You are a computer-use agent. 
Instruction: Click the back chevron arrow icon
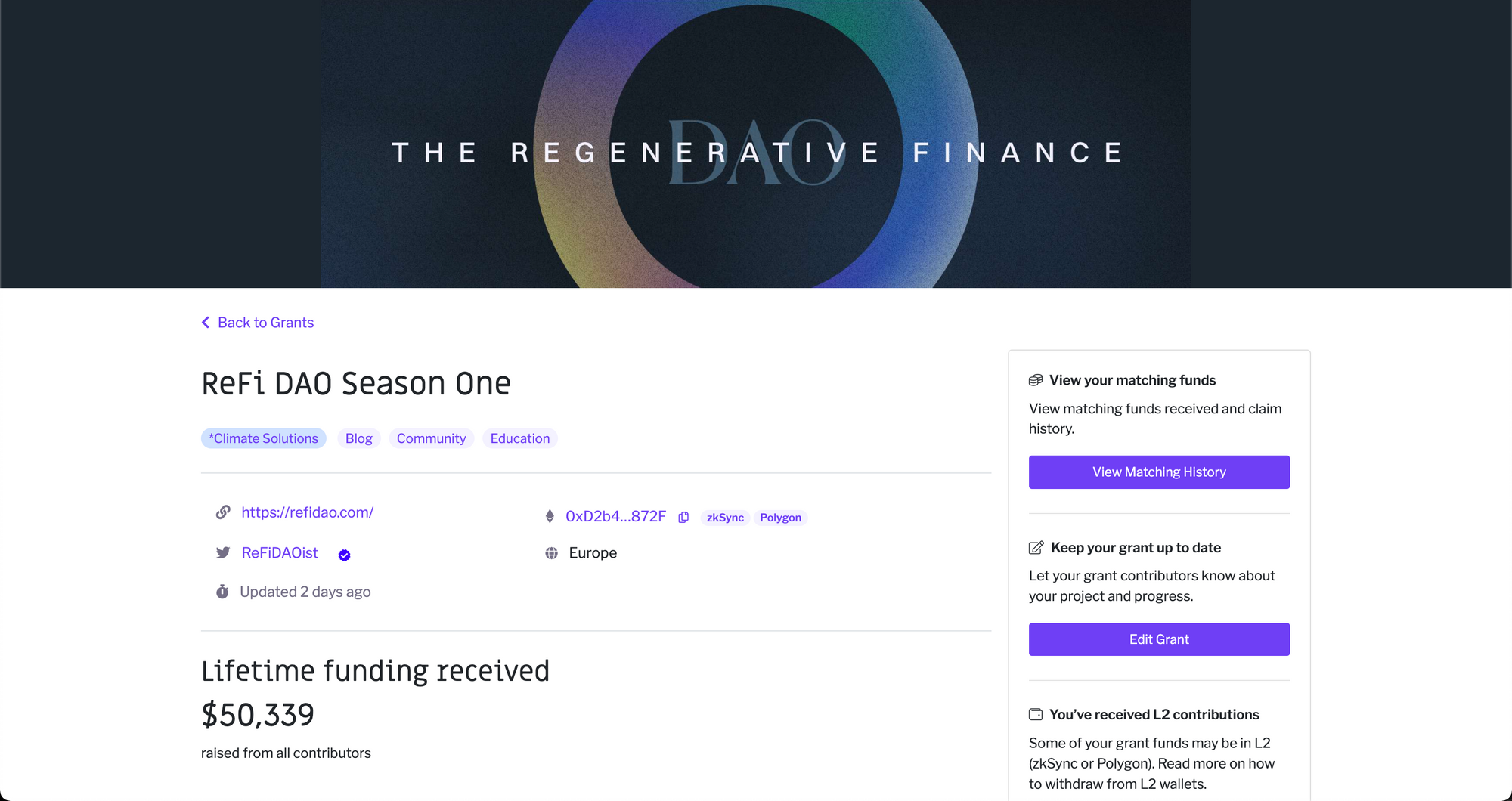pos(206,323)
